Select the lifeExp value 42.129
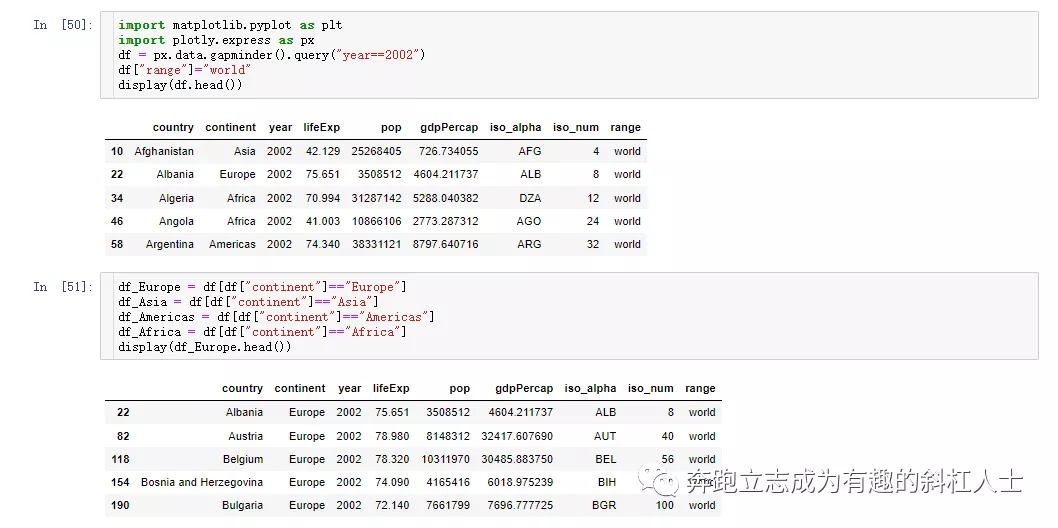Screen dimensions: 1058x528 [323, 151]
